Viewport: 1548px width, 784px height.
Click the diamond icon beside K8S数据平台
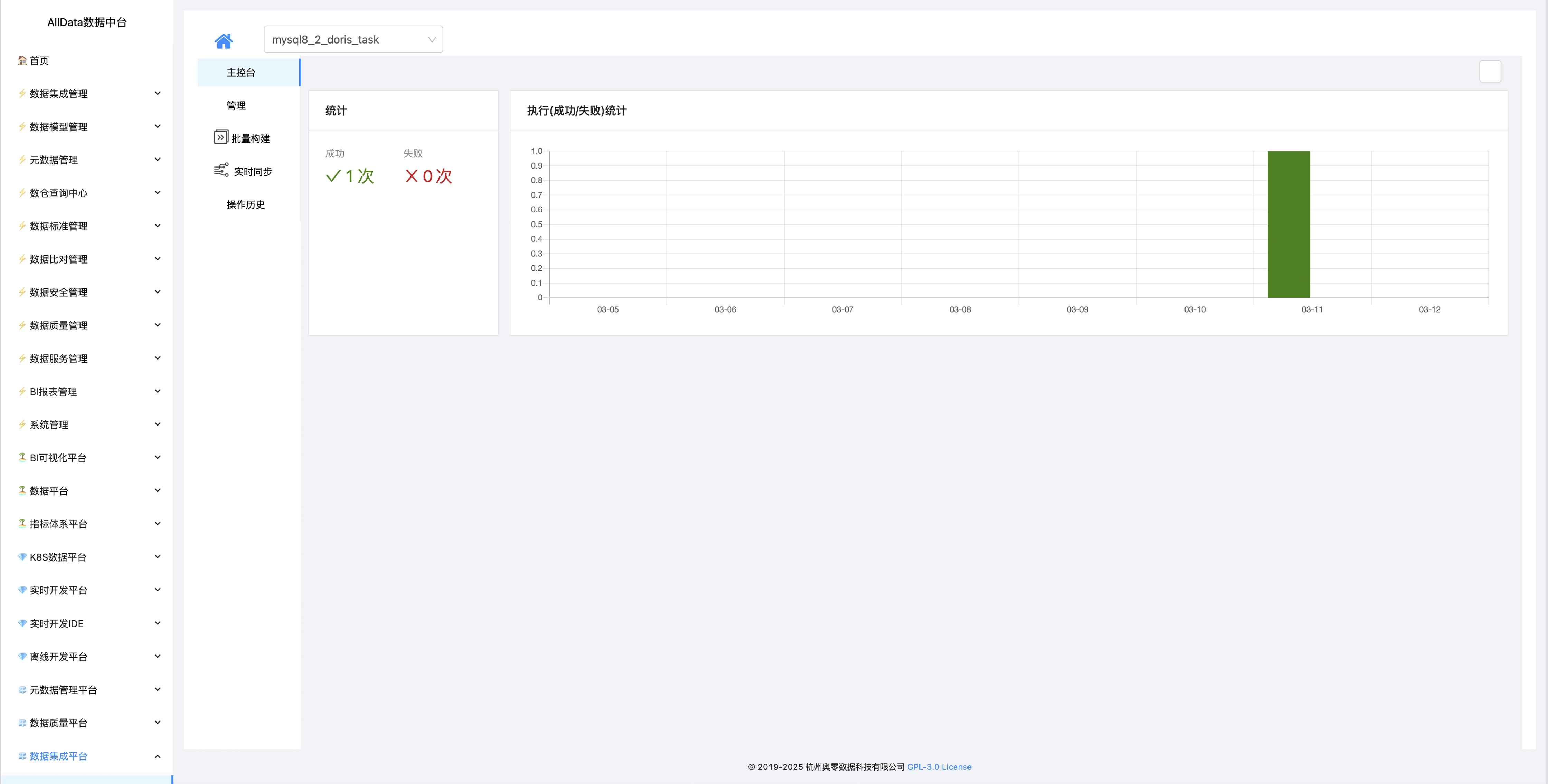click(x=22, y=556)
